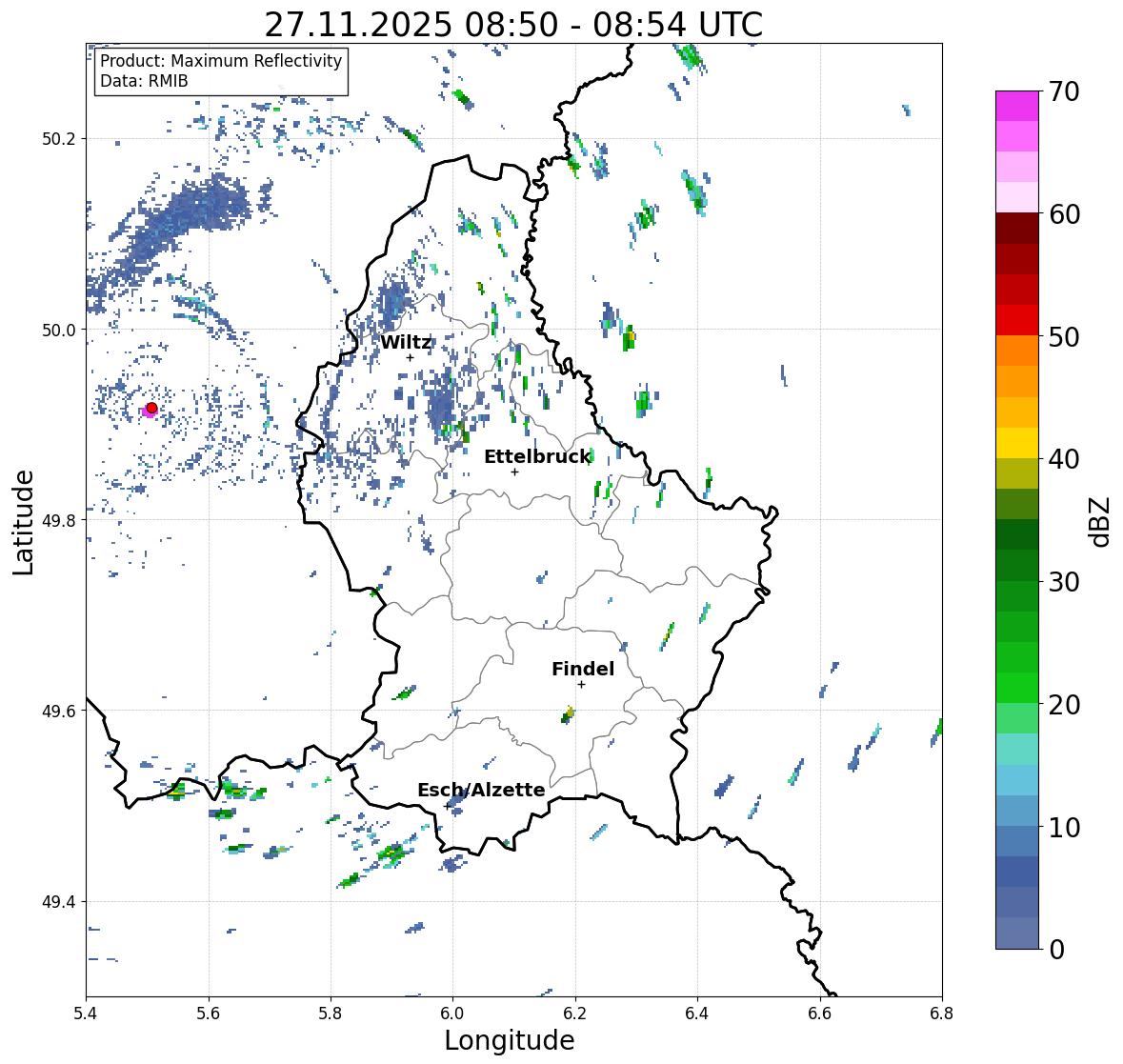Click the 5.6 longitude tick label
Viewport: 1123px width, 1064px height.
pyautogui.click(x=209, y=1014)
